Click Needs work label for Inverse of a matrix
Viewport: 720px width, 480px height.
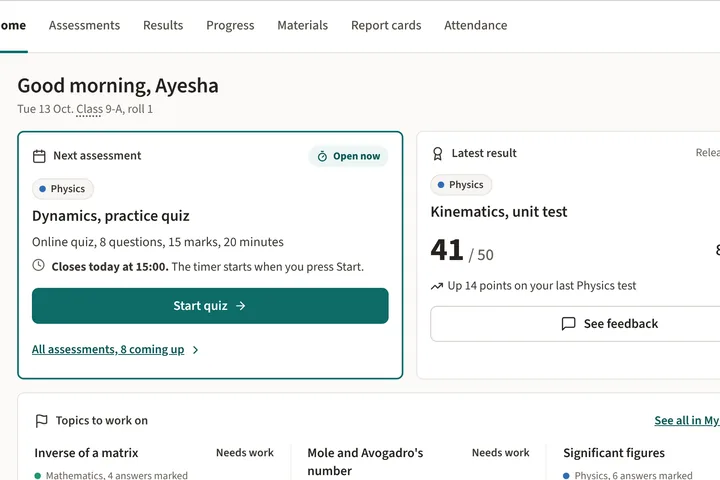[x=245, y=453]
